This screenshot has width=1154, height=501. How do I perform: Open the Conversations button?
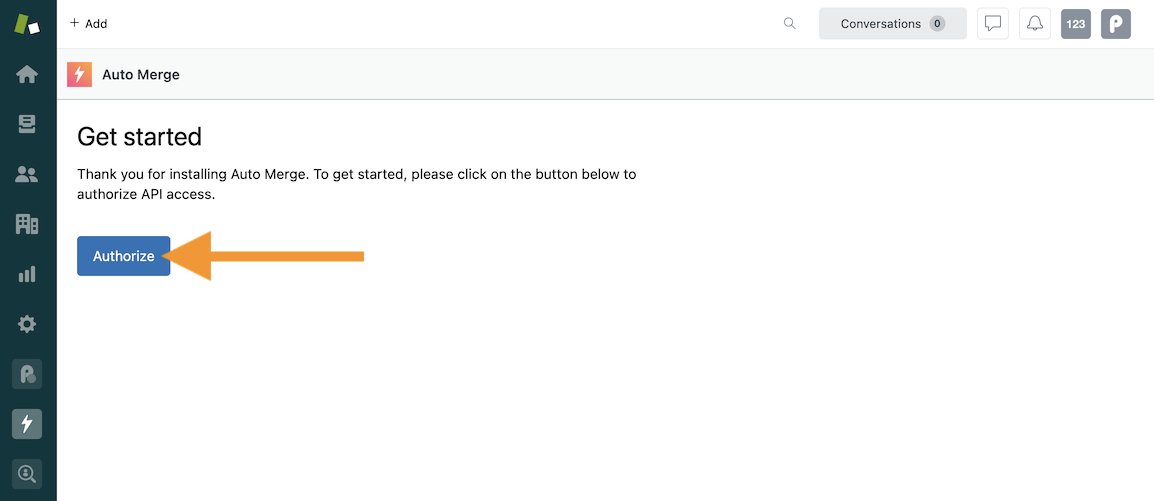click(x=892, y=24)
